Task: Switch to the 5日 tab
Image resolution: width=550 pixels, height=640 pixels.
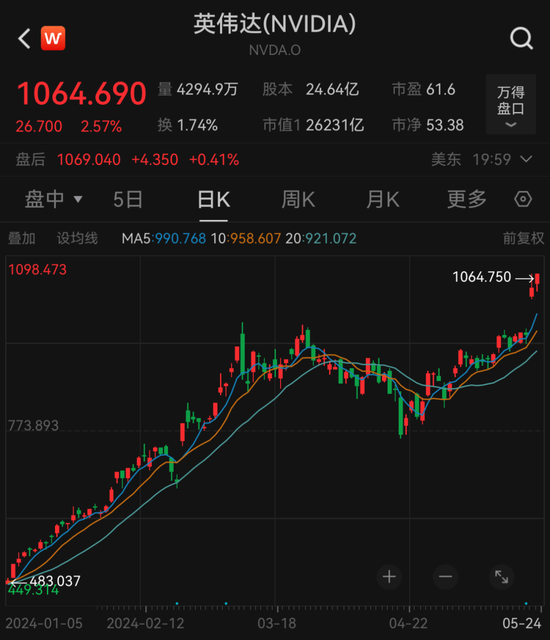Action: pyautogui.click(x=128, y=200)
